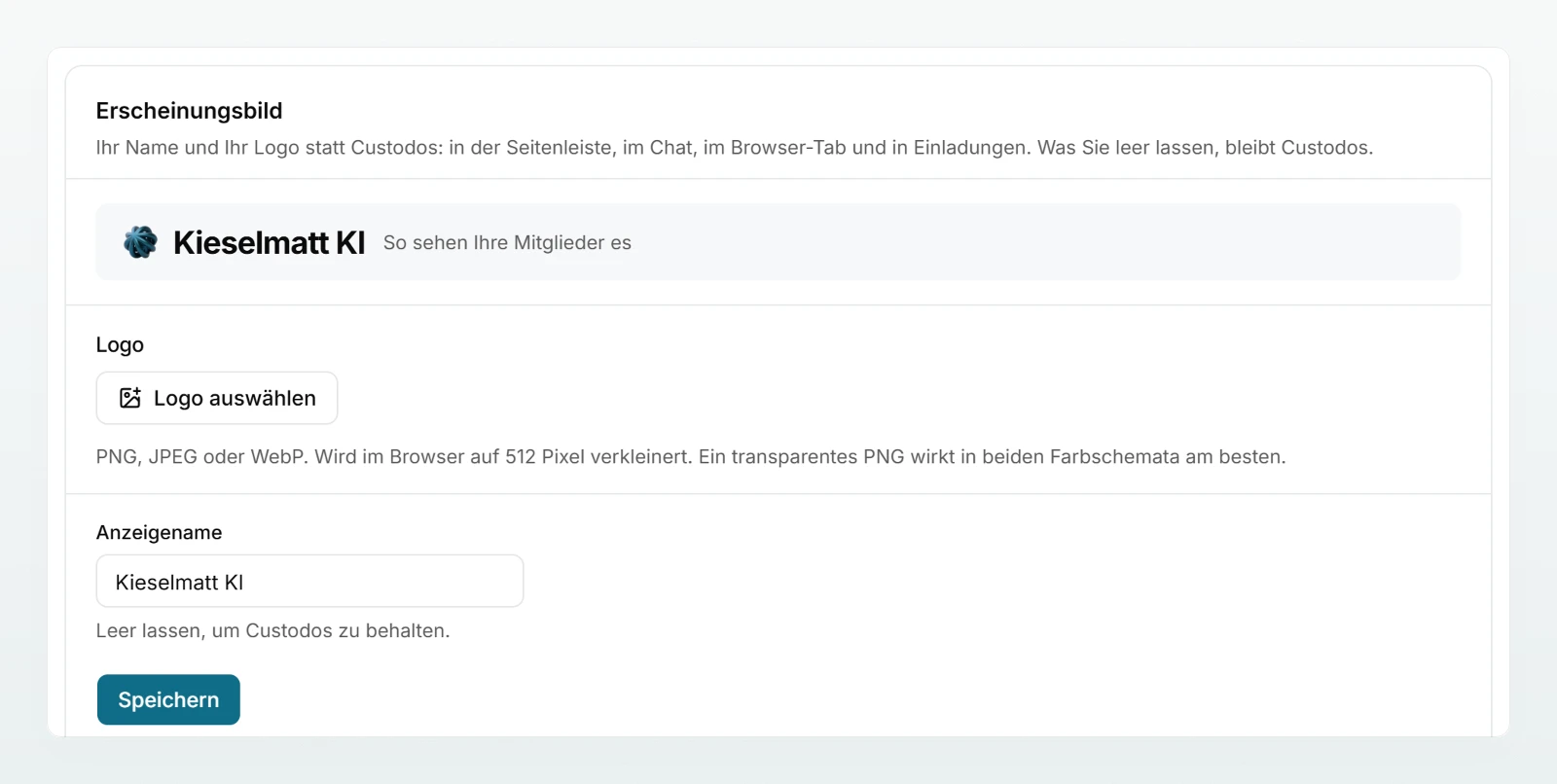Click the hint Leer lassen, um Custodos zu behalten
The width and height of the screenshot is (1557, 784).
(272, 630)
